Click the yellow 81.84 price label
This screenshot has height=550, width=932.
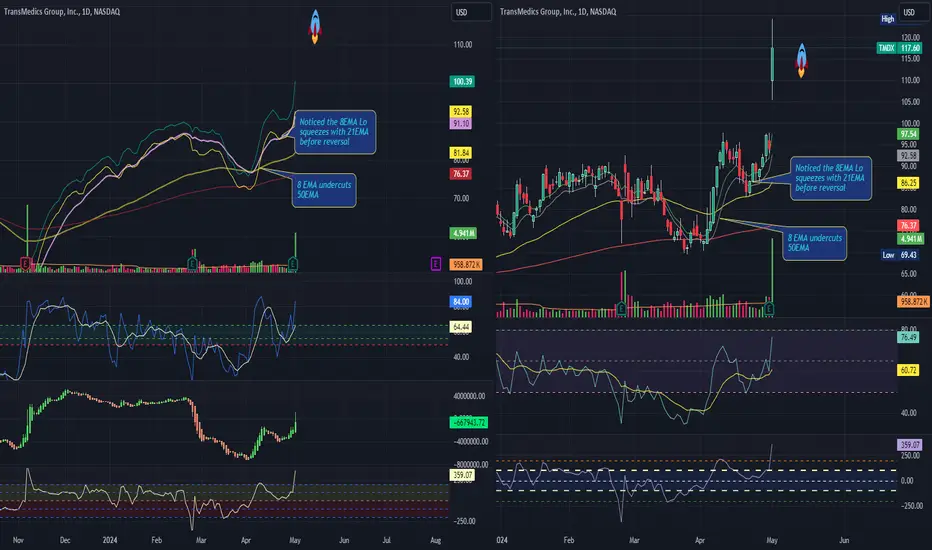point(461,152)
